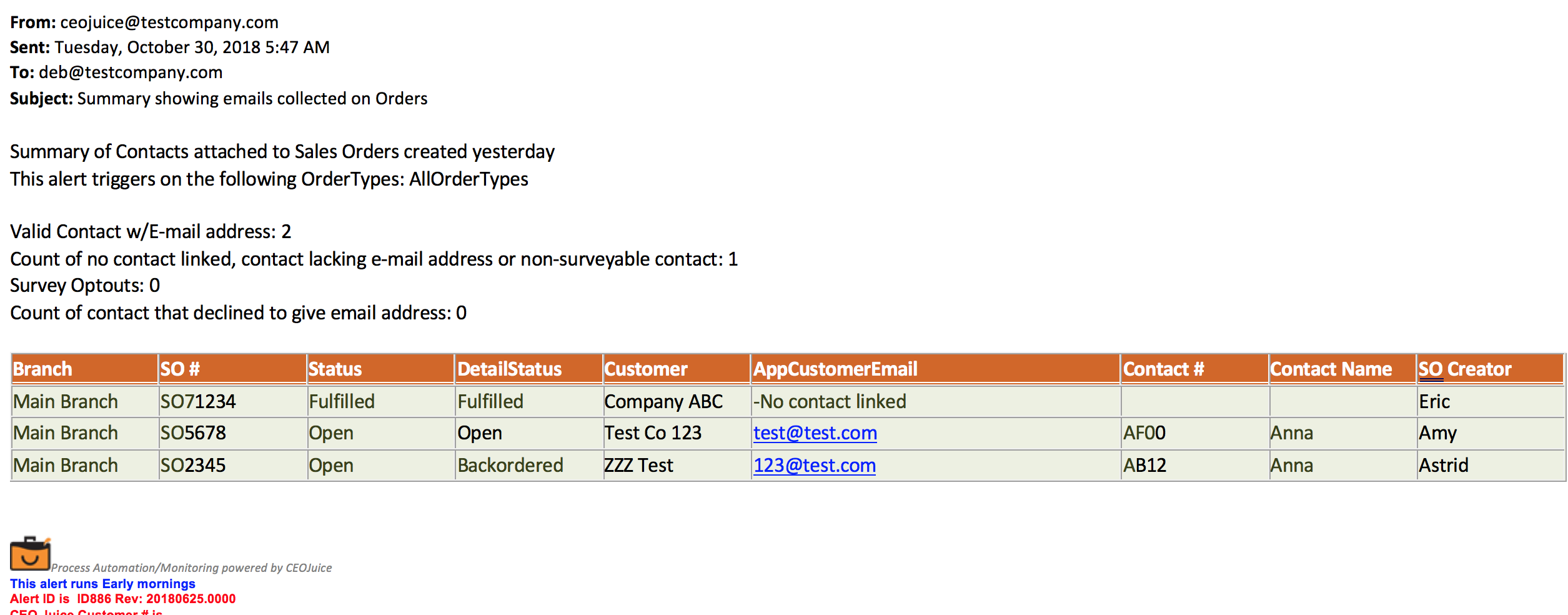The height and width of the screenshot is (615, 1568).
Task: Click the AppCustomerEmail column header
Action: coord(935,369)
